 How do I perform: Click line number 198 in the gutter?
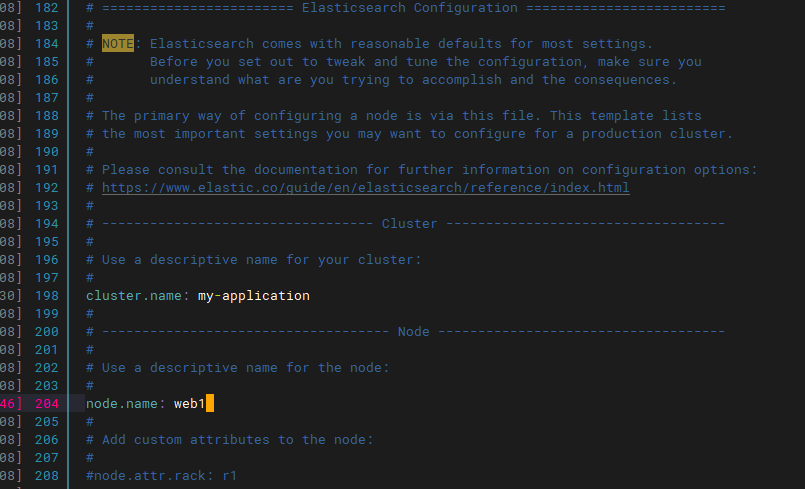pos(47,295)
